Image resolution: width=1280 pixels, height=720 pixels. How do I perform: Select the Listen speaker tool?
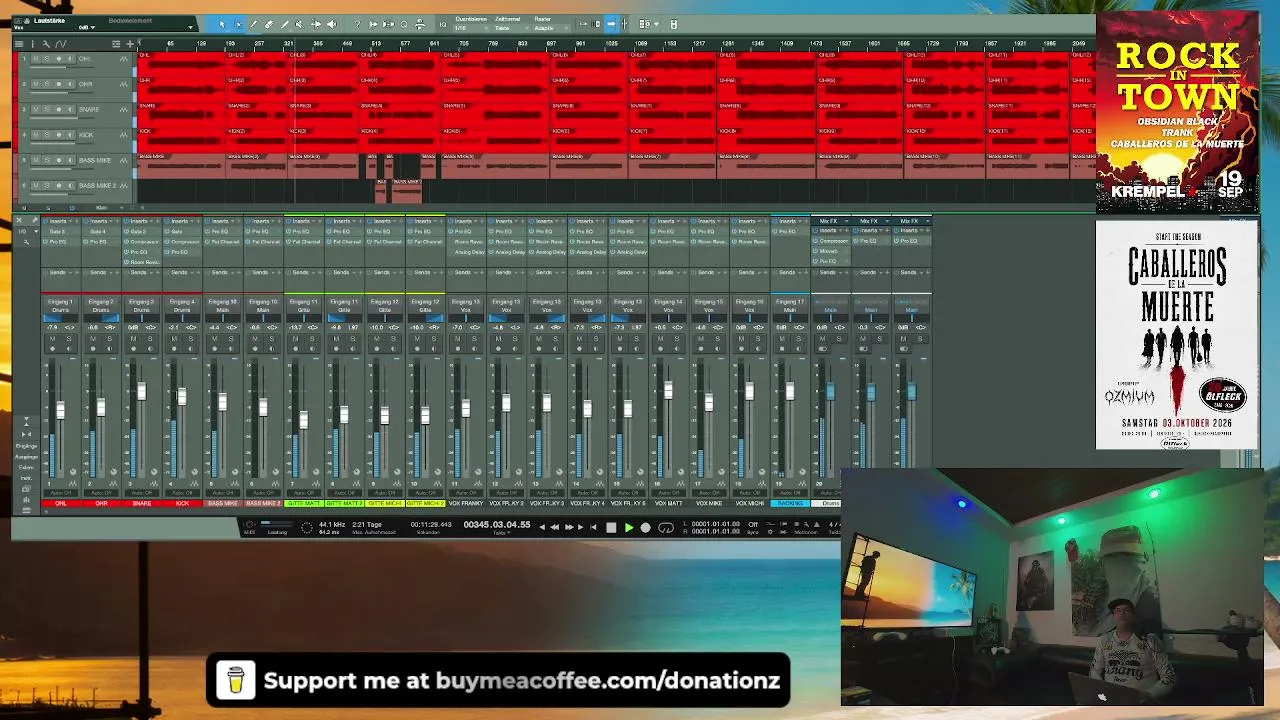tap(332, 25)
